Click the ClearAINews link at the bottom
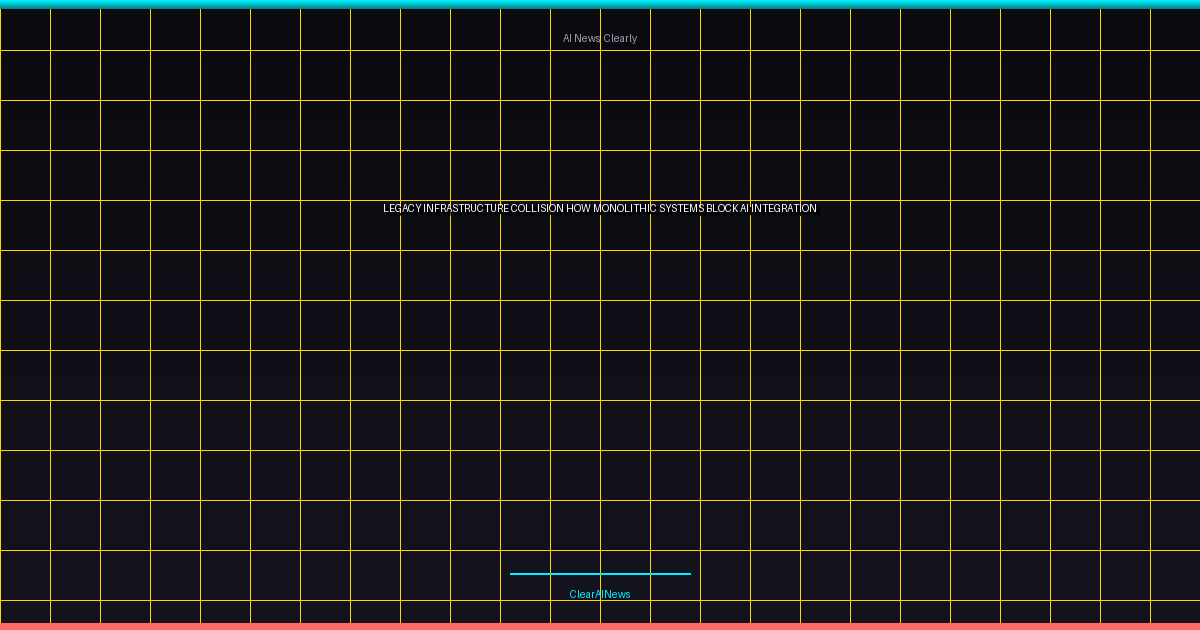This screenshot has width=1200, height=630. click(600, 594)
